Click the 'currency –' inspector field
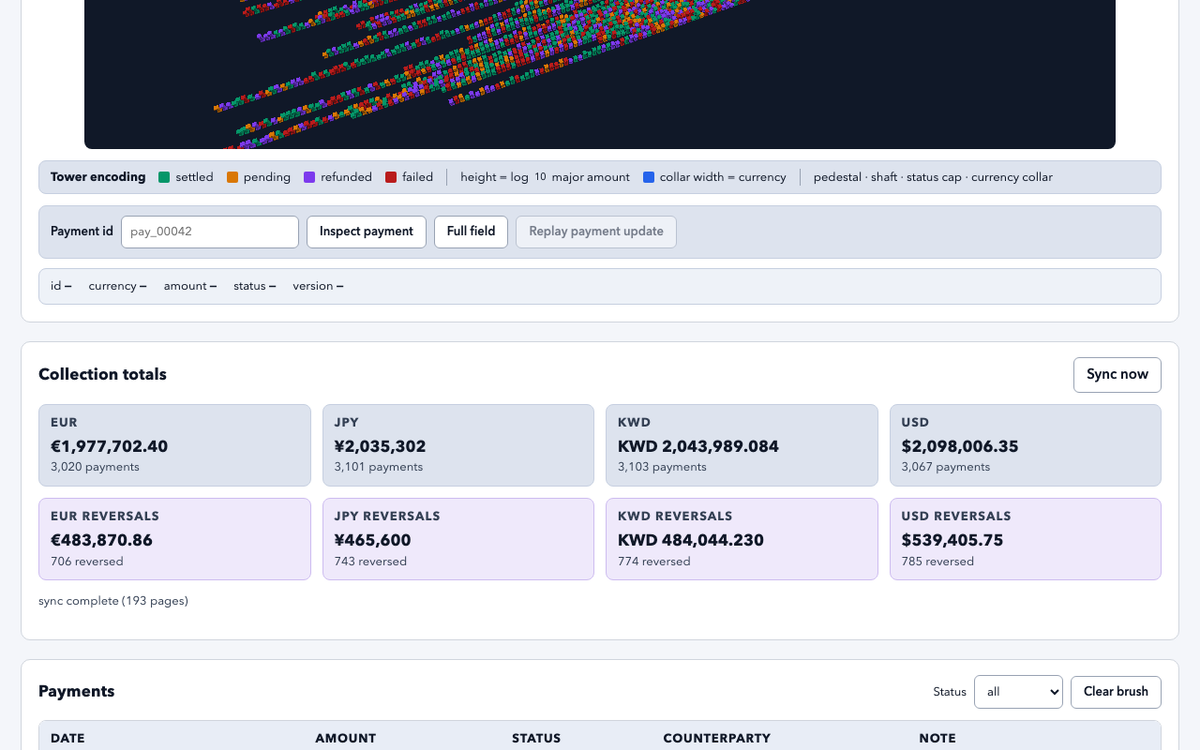 tap(118, 286)
